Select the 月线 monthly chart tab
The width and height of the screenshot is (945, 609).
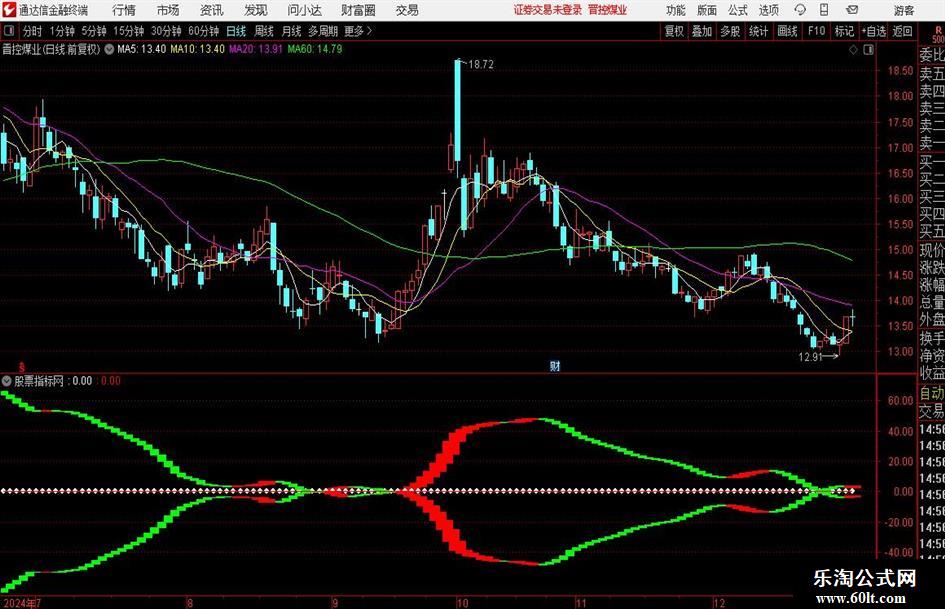click(291, 31)
